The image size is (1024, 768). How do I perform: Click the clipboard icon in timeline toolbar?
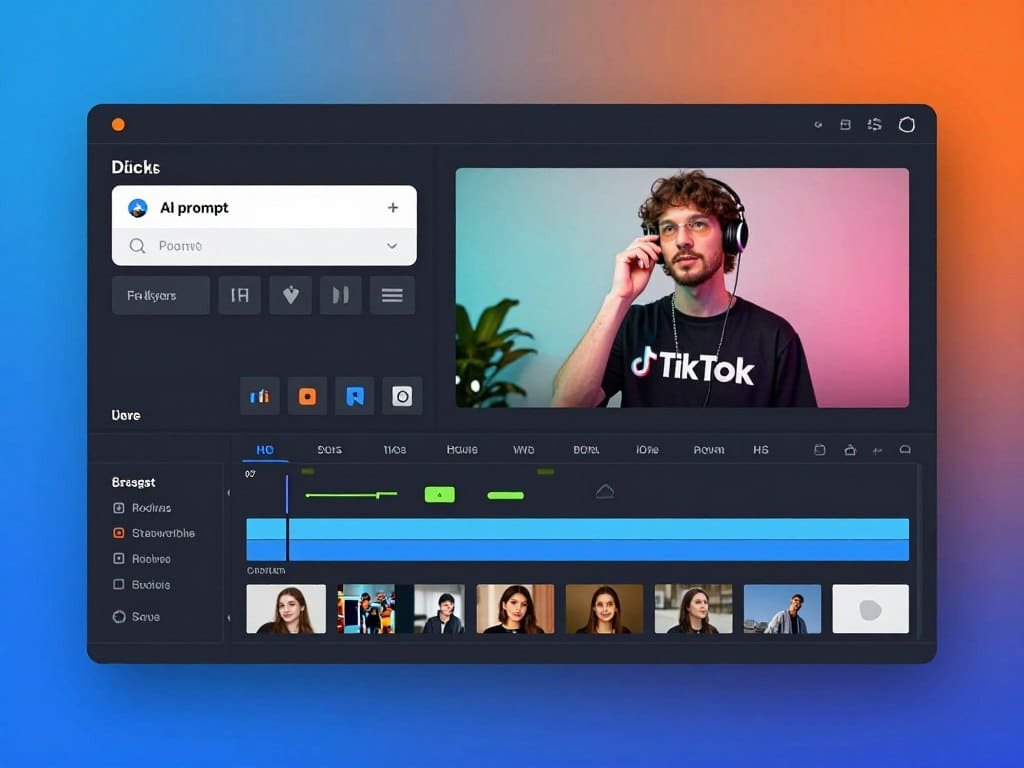click(820, 450)
